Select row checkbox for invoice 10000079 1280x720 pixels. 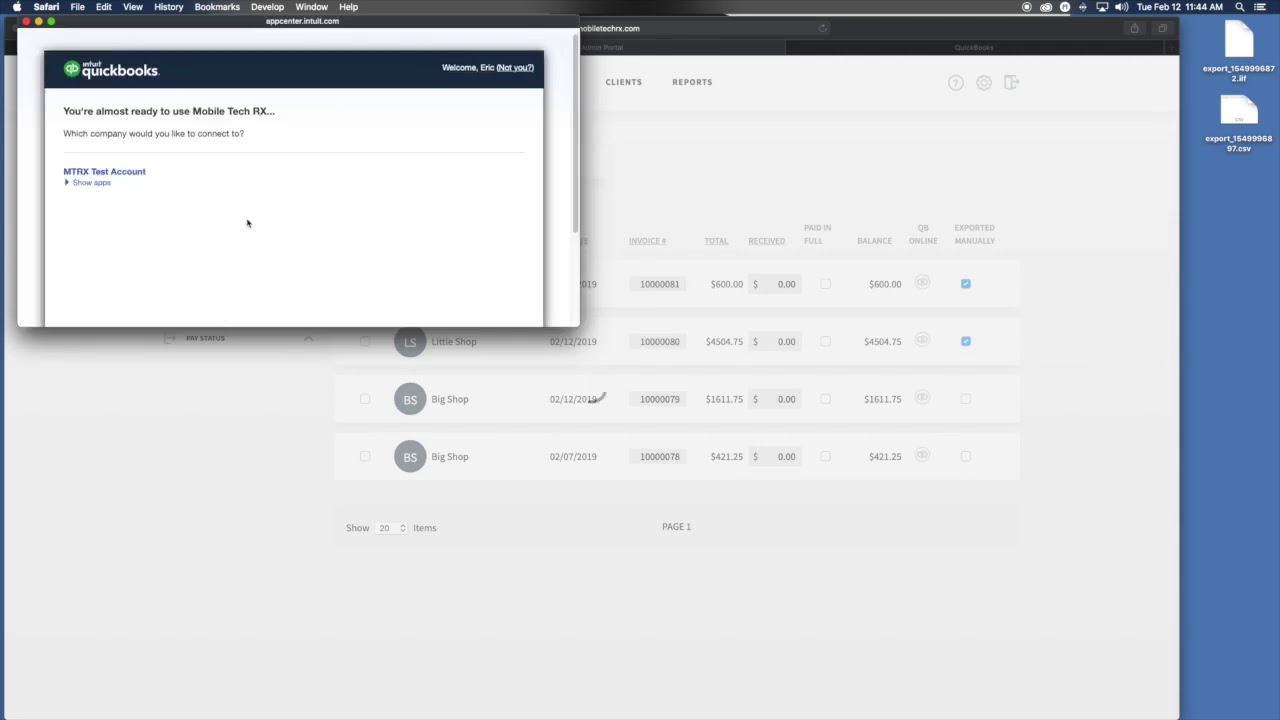pyautogui.click(x=365, y=399)
